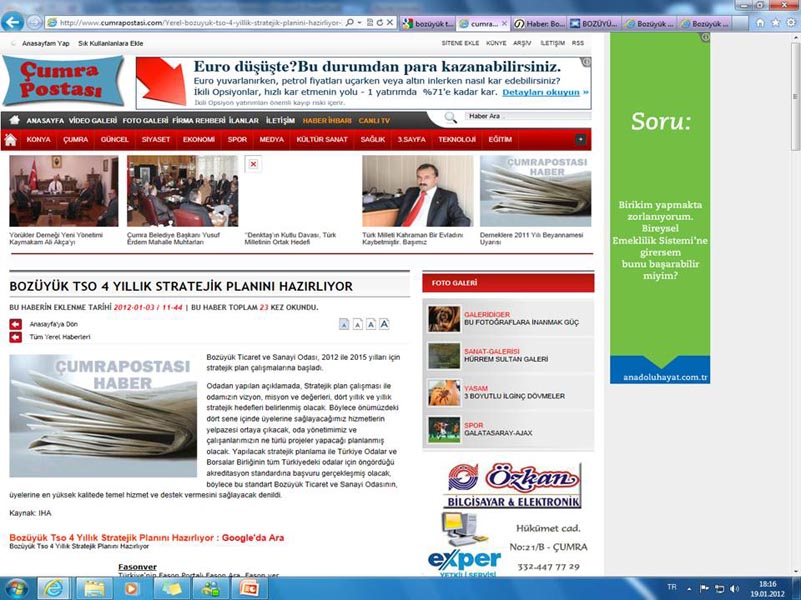Open the PowerPoint taskbar icon
The height and width of the screenshot is (600, 801).
pyautogui.click(x=249, y=589)
